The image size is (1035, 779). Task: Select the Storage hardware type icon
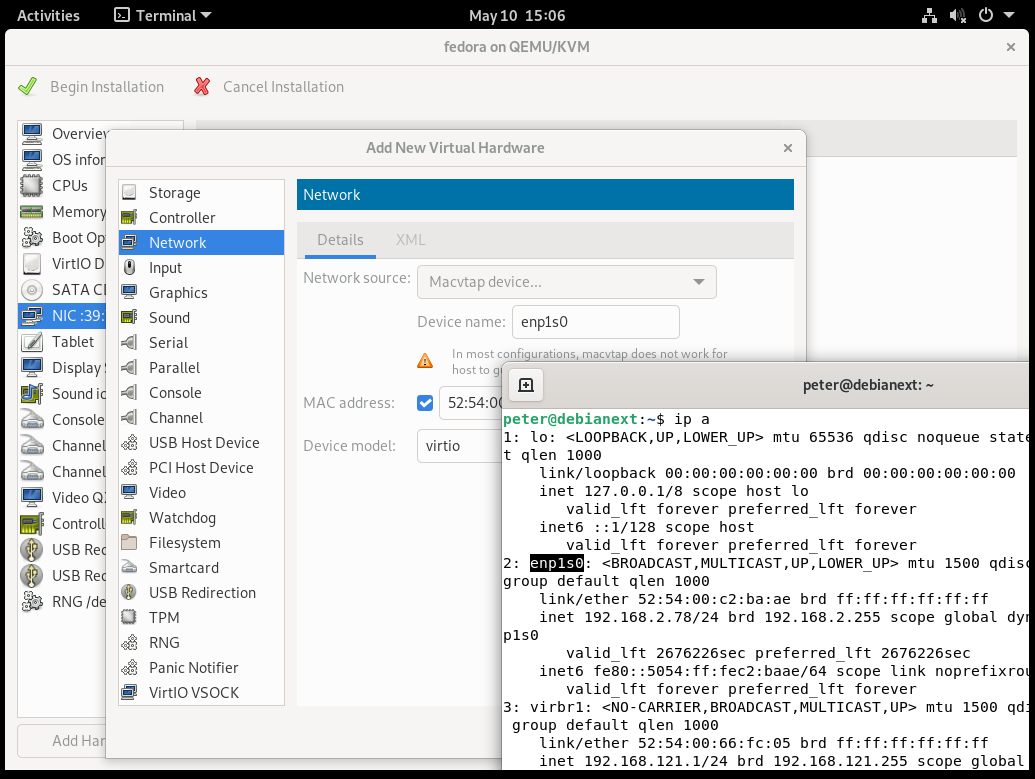129,193
